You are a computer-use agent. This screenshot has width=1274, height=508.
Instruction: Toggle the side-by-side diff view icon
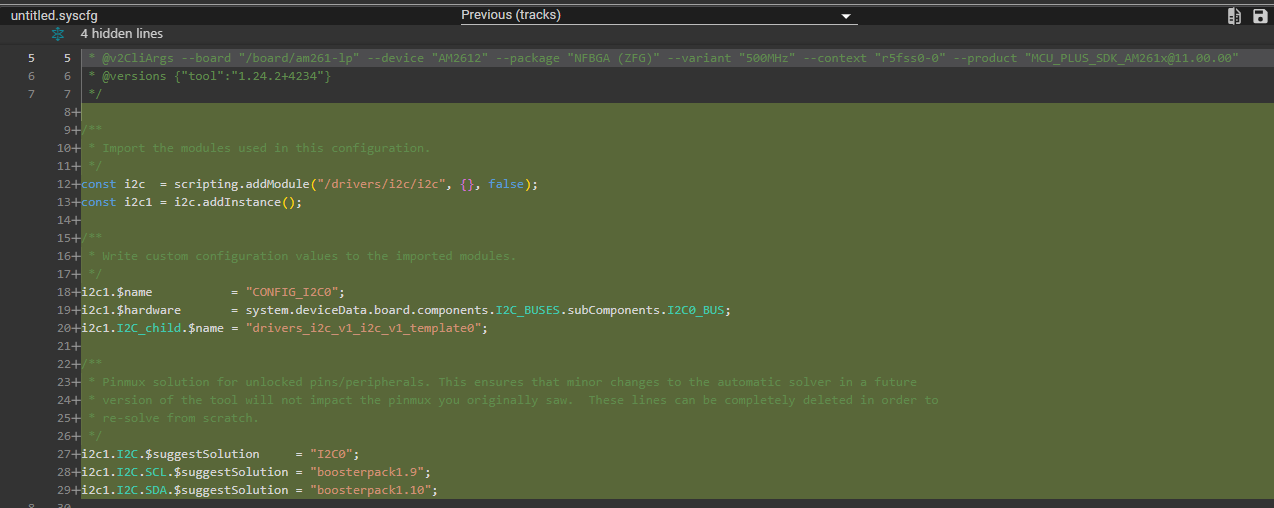1235,16
